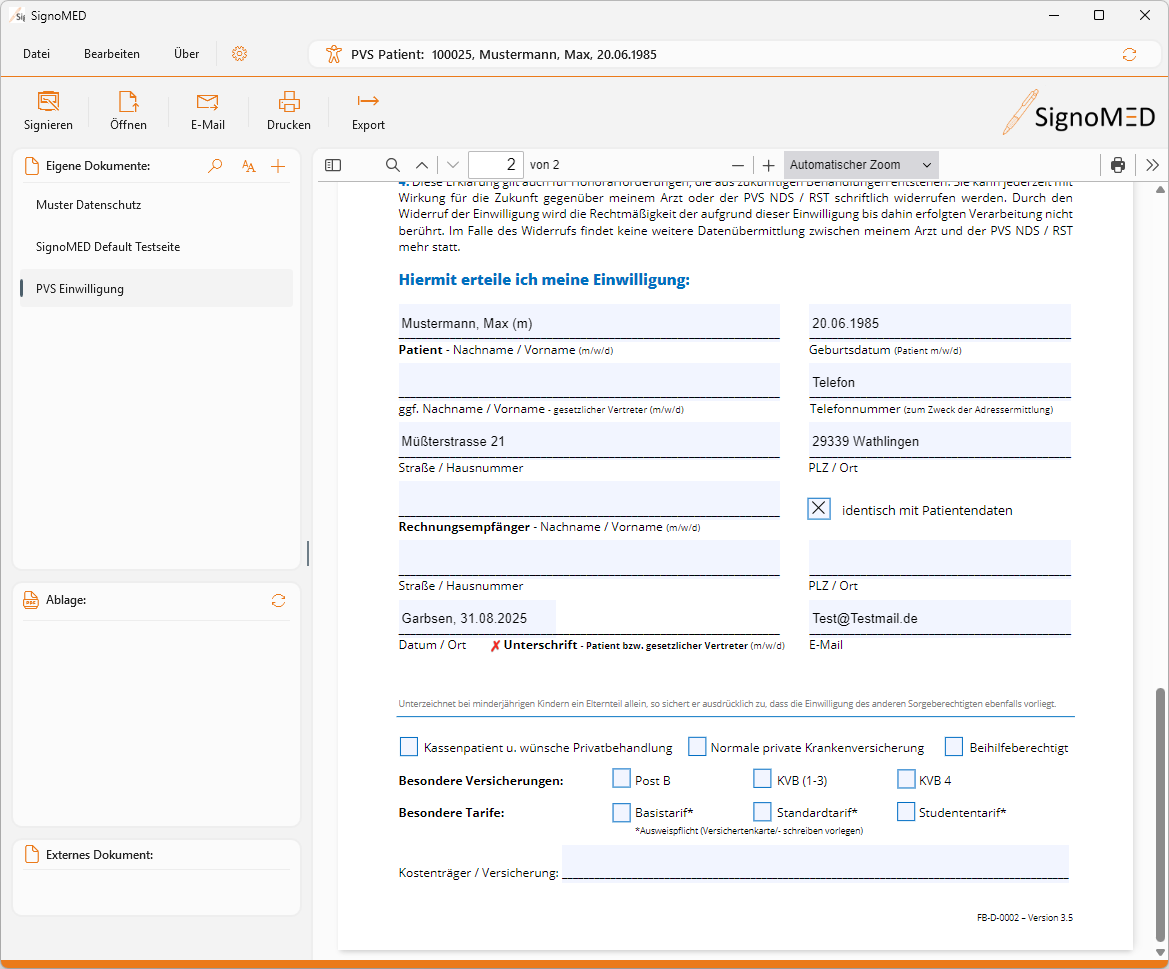Viewport: 1169px width, 969px height.
Task: Click the Geburtsdatum field 20.06.1985
Action: point(940,322)
